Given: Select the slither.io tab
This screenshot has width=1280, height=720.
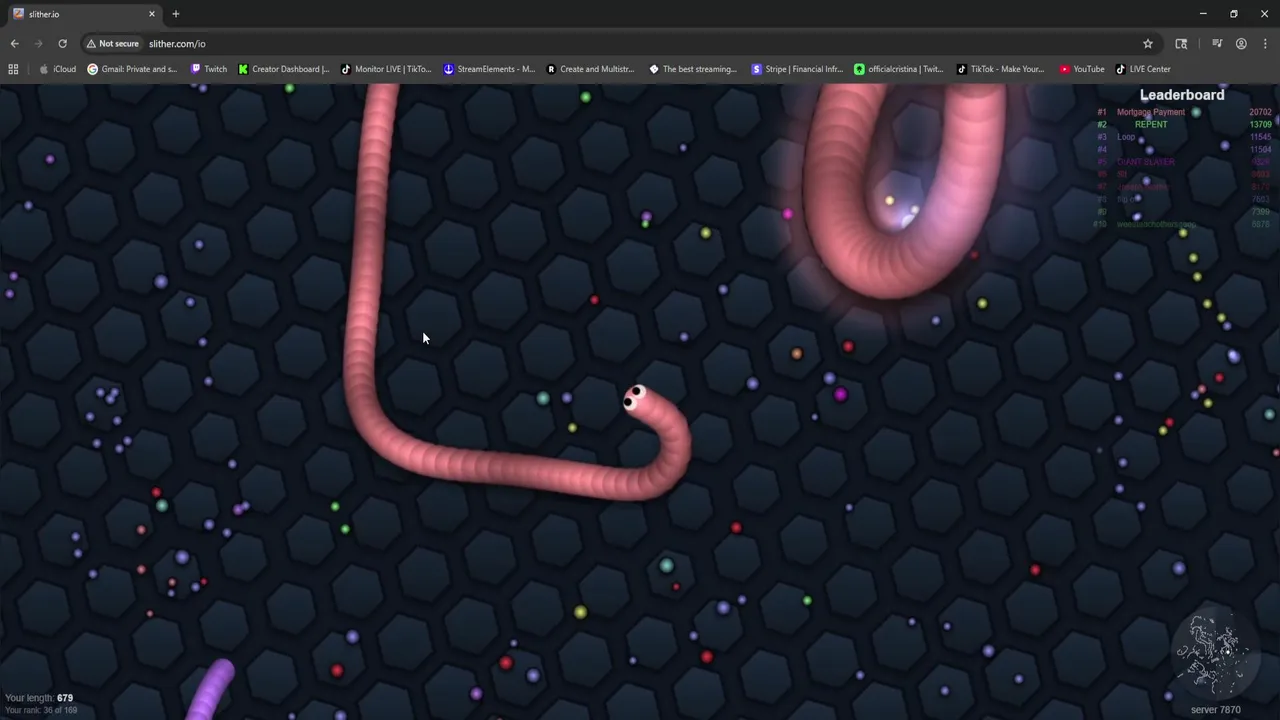Looking at the screenshot, I should [x=84, y=14].
